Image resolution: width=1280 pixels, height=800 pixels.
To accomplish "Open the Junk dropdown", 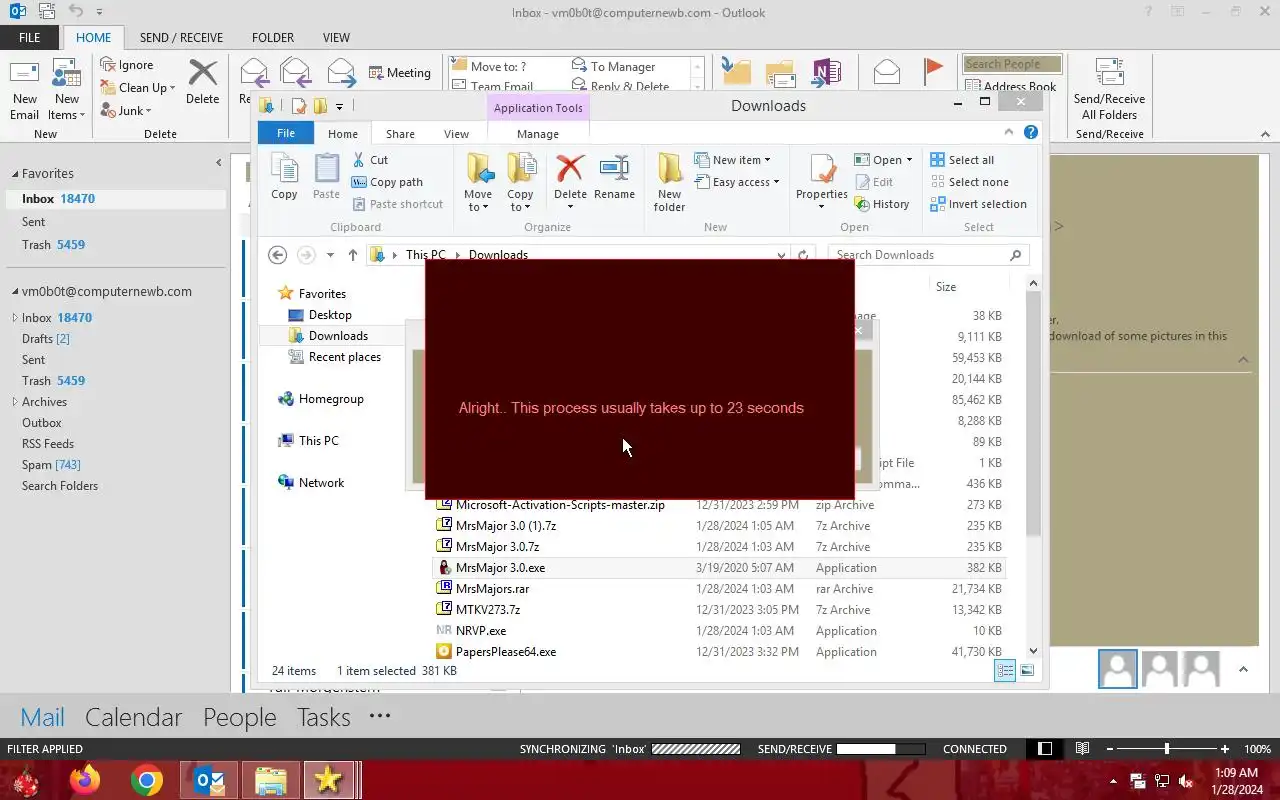I will pyautogui.click(x=126, y=111).
